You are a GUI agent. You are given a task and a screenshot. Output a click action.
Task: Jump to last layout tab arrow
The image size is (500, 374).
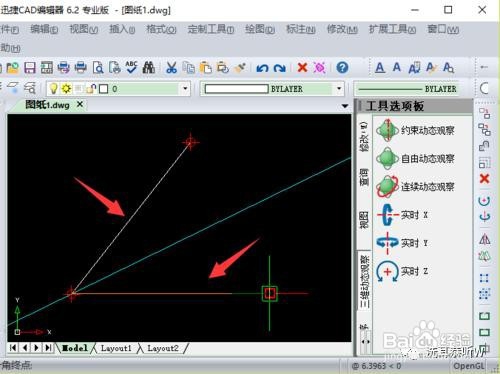click(48, 348)
